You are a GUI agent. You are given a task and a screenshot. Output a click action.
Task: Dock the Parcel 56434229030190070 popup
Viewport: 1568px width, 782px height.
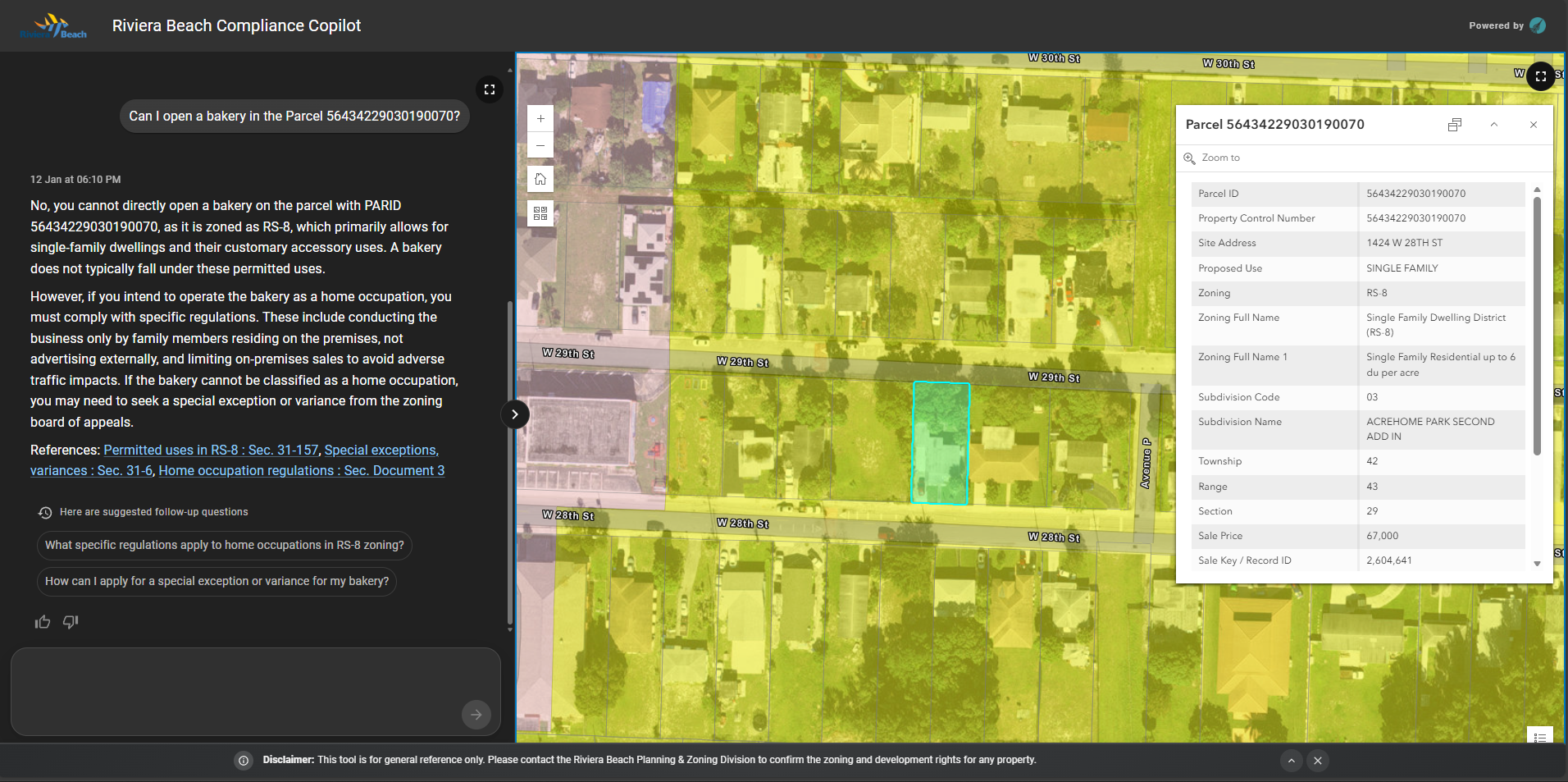[1455, 125]
